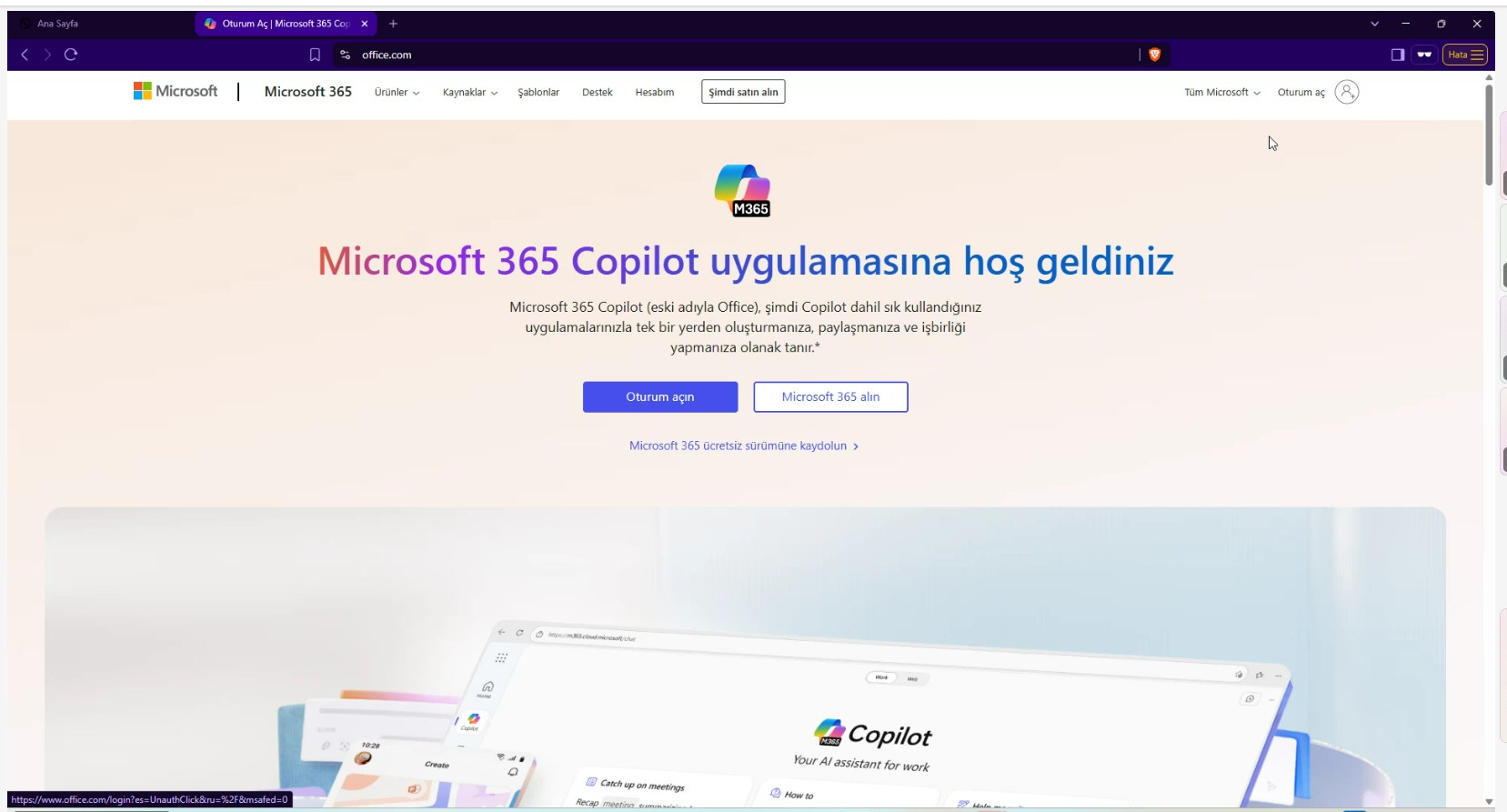The width and height of the screenshot is (1507, 812).
Task: Open the Brave Shields lion icon
Action: point(1154,55)
